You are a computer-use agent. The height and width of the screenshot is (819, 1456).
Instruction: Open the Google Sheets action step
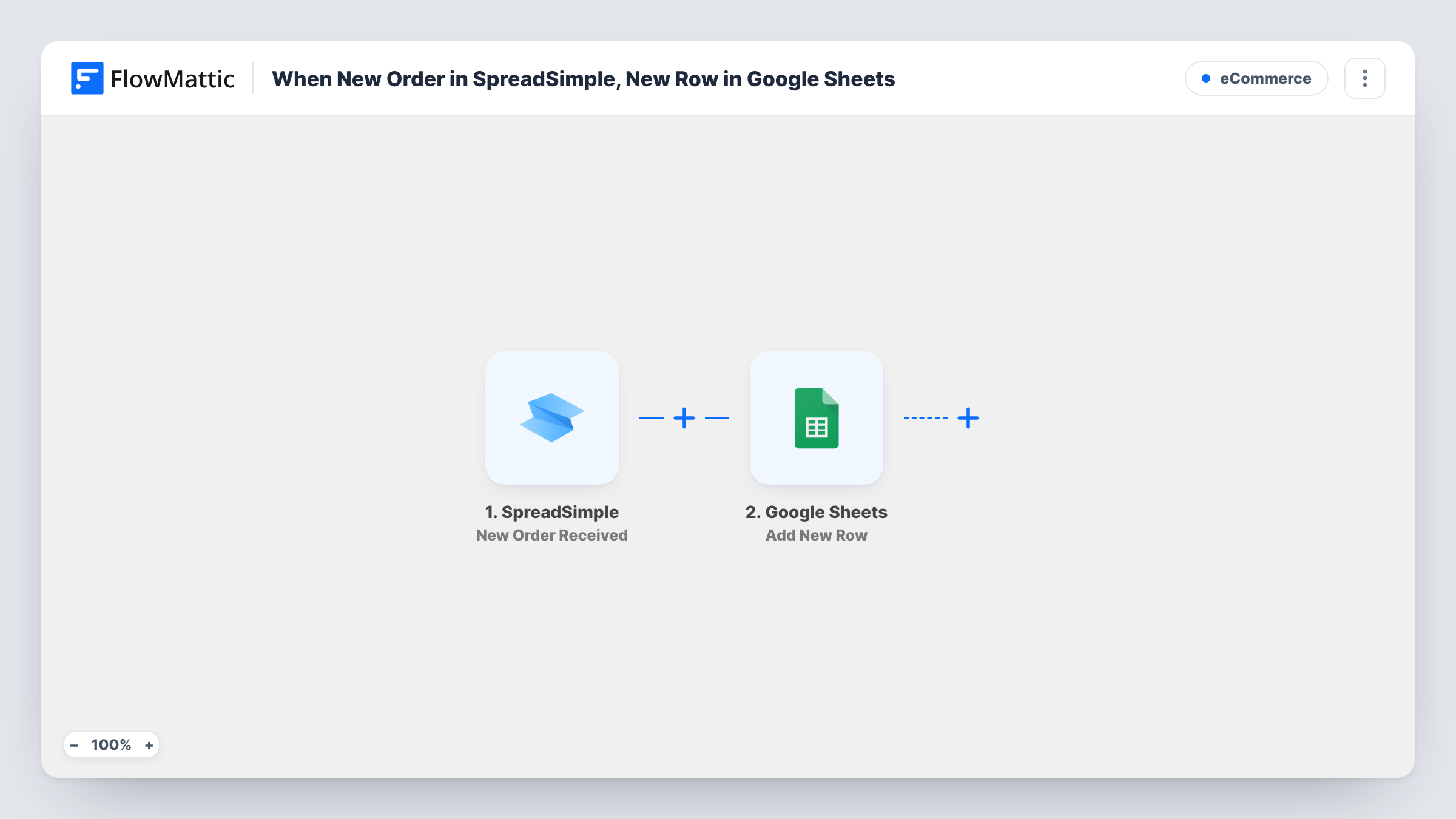[x=817, y=418]
